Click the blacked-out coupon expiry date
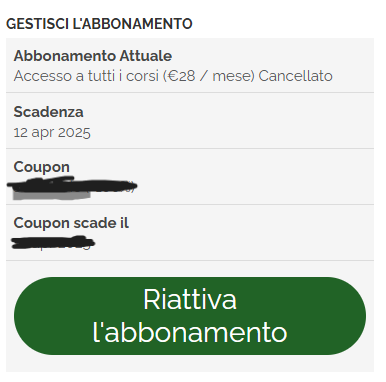The height and width of the screenshot is (382, 386). pos(53,242)
